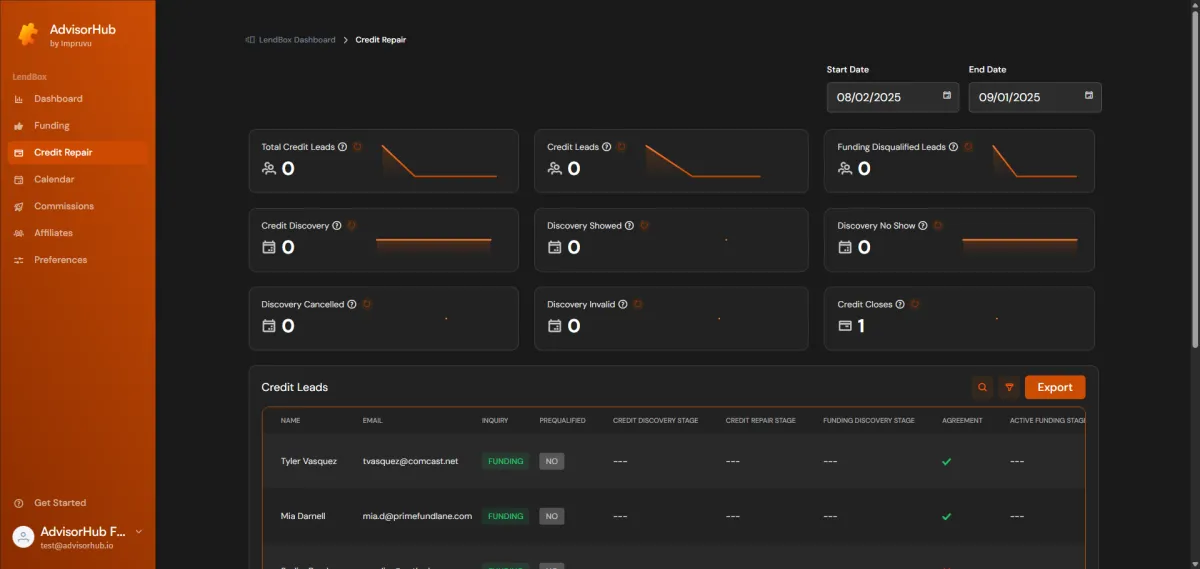Click the Get Started help icon
The width and height of the screenshot is (1200, 569).
click(19, 503)
